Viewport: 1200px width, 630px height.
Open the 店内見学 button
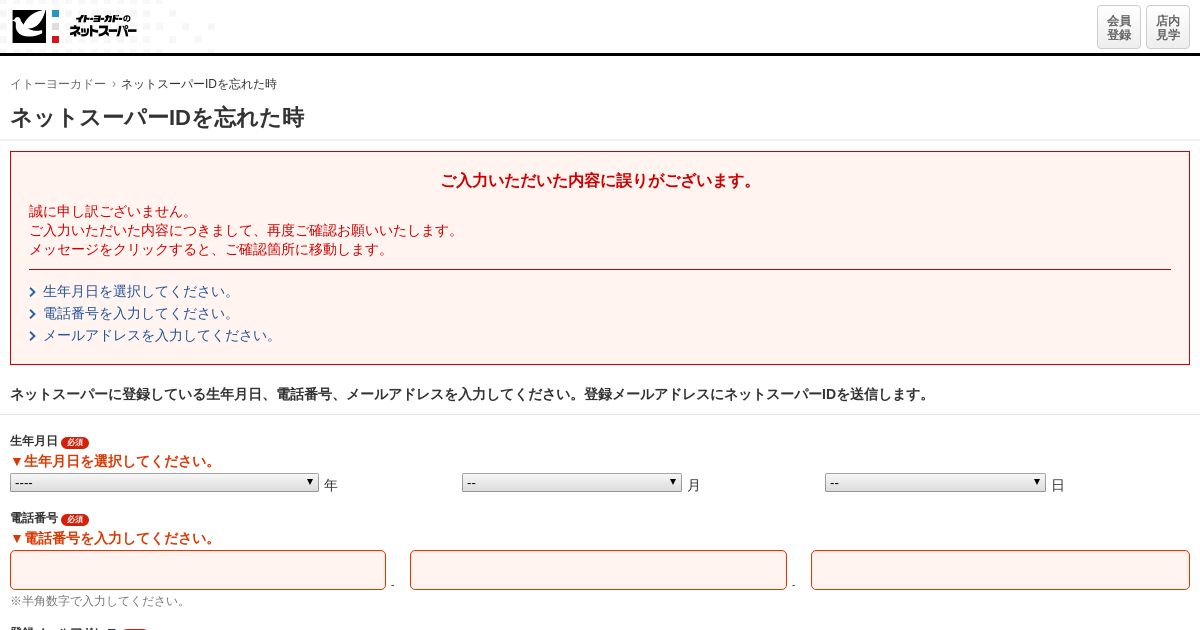tap(1168, 27)
